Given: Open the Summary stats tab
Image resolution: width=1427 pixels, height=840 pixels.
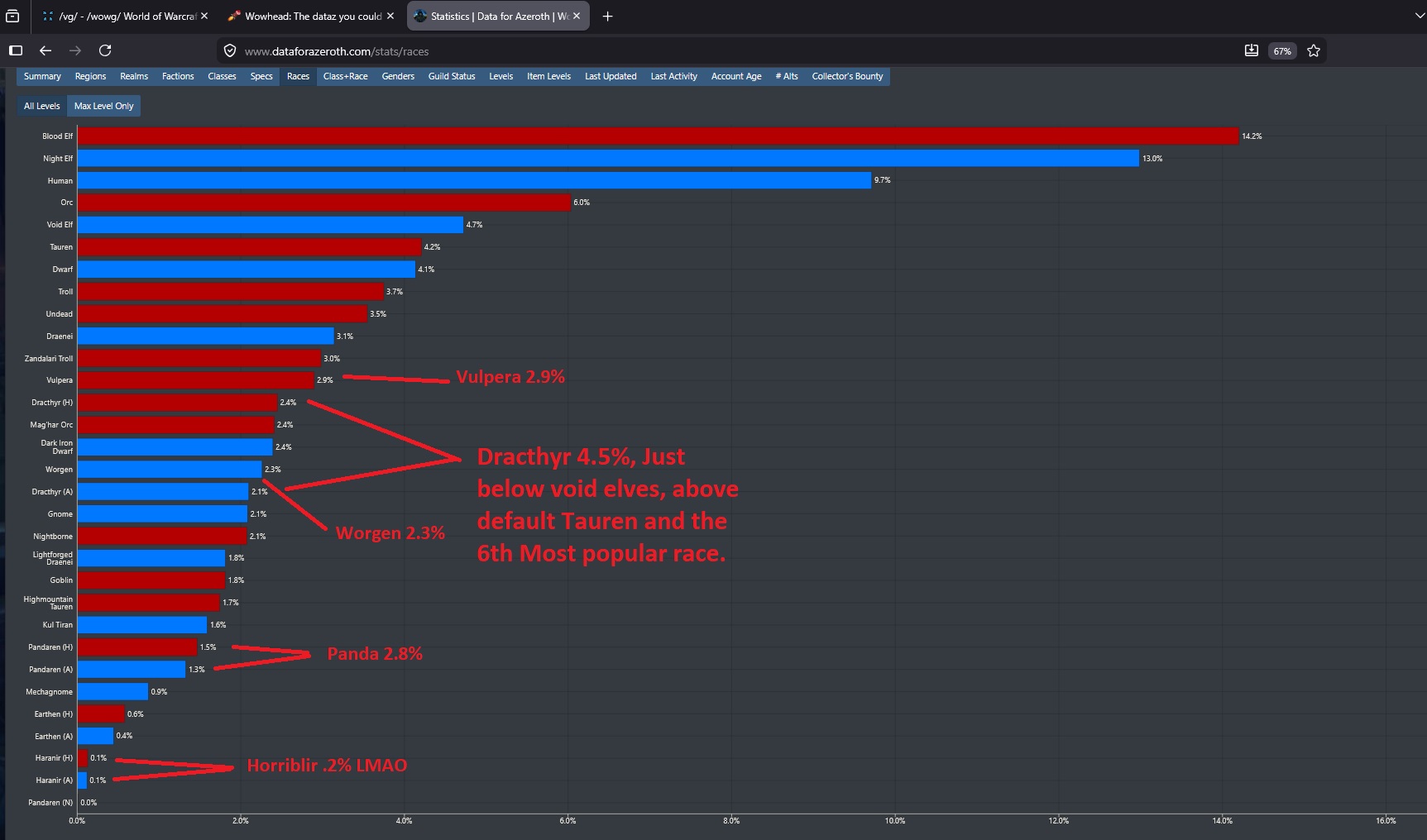Looking at the screenshot, I should [x=42, y=76].
